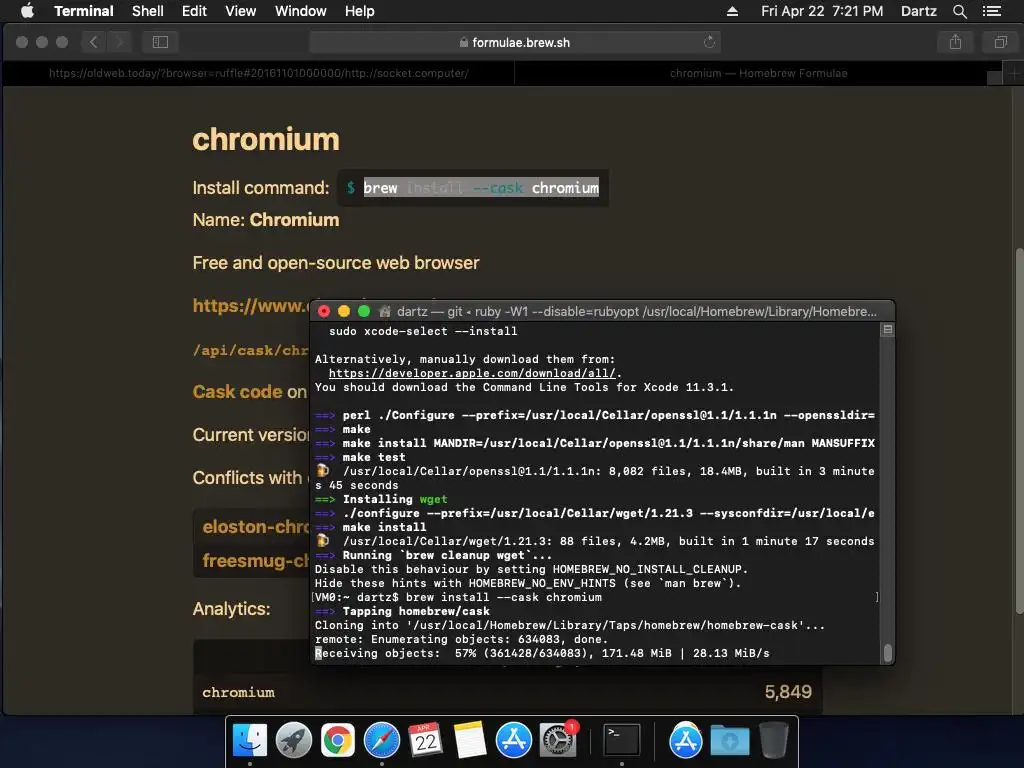The height and width of the screenshot is (768, 1024).
Task: Open the developer.apple.com/download/all link
Action: 472,374
